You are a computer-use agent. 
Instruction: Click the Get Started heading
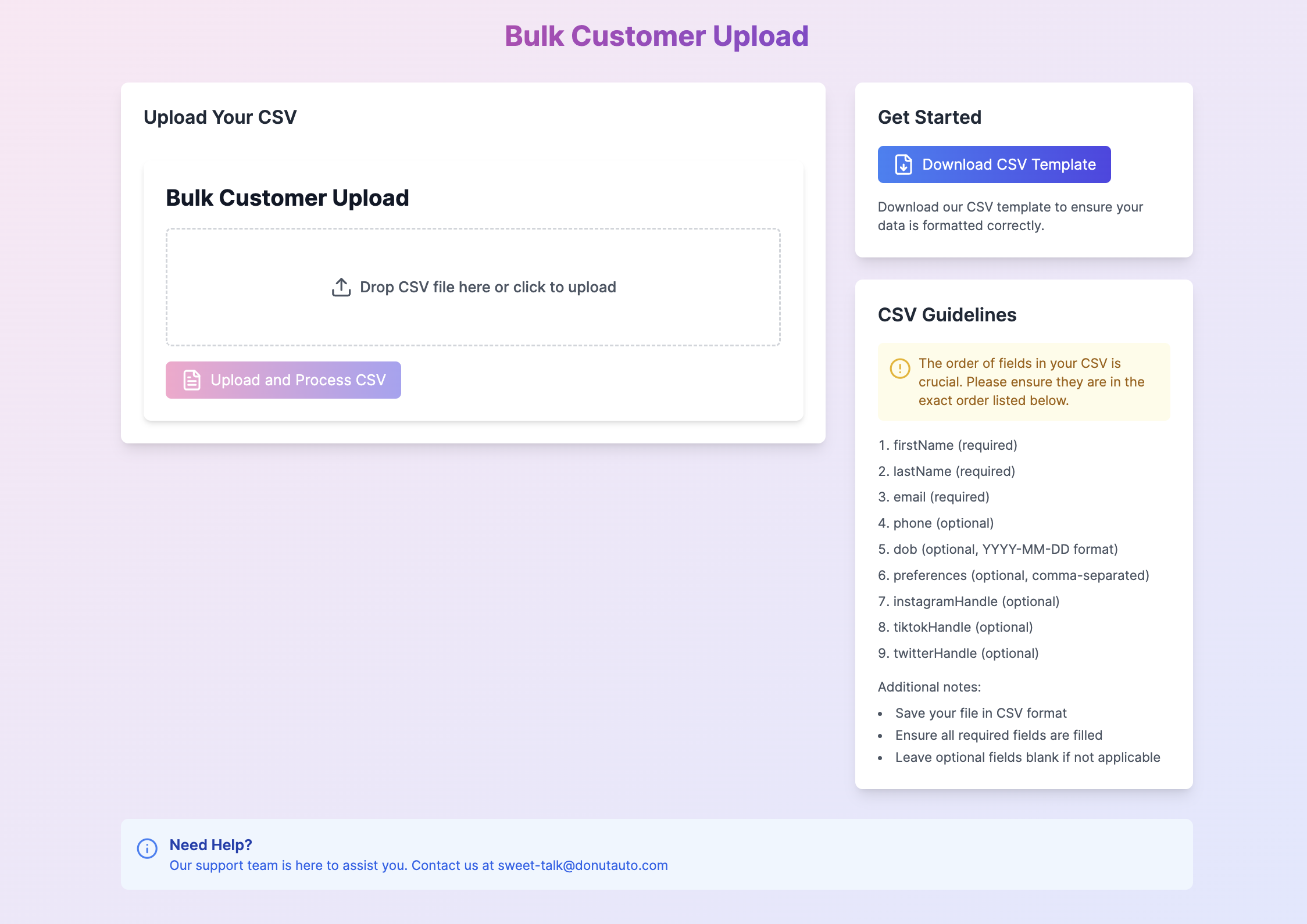tap(929, 117)
